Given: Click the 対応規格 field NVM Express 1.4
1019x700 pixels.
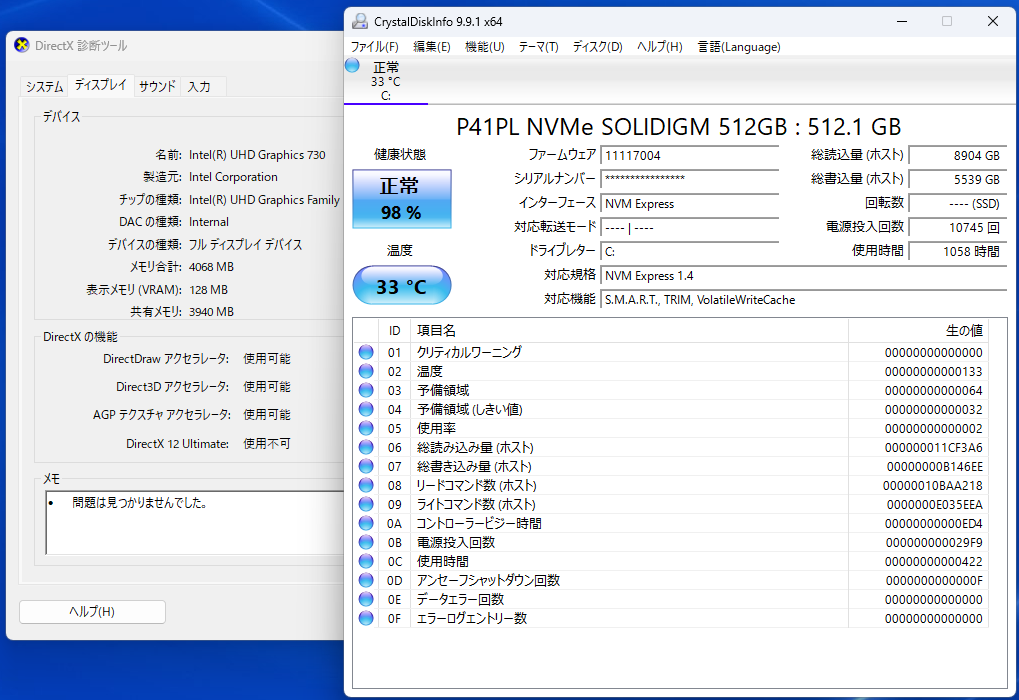Looking at the screenshot, I should pos(803,276).
